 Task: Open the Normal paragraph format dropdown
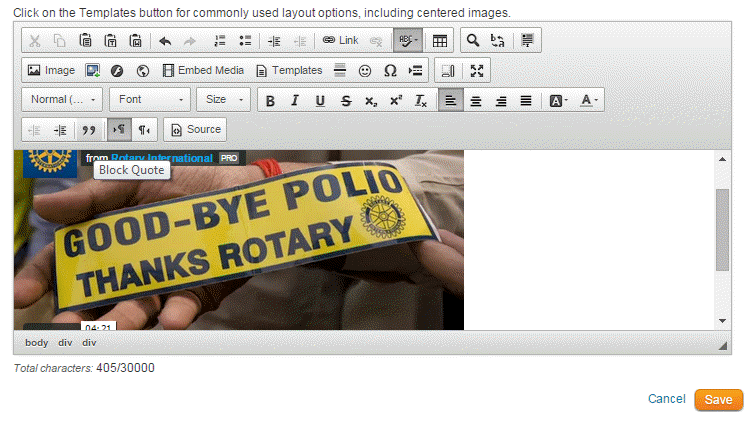point(63,100)
